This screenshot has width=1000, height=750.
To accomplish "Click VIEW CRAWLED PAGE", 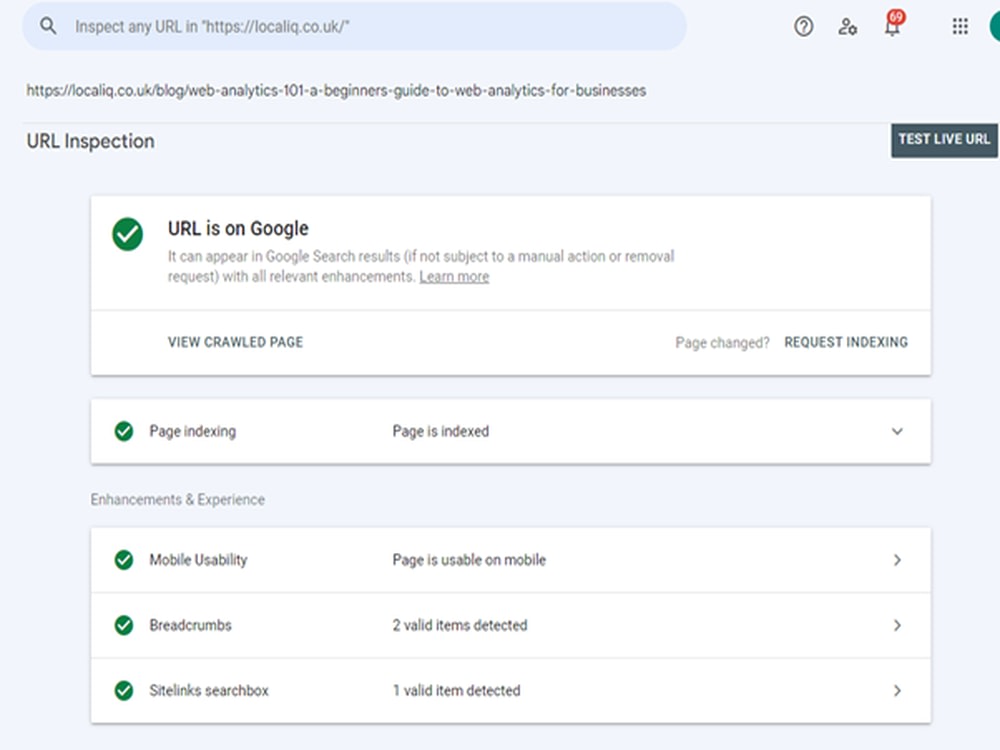I will point(235,342).
